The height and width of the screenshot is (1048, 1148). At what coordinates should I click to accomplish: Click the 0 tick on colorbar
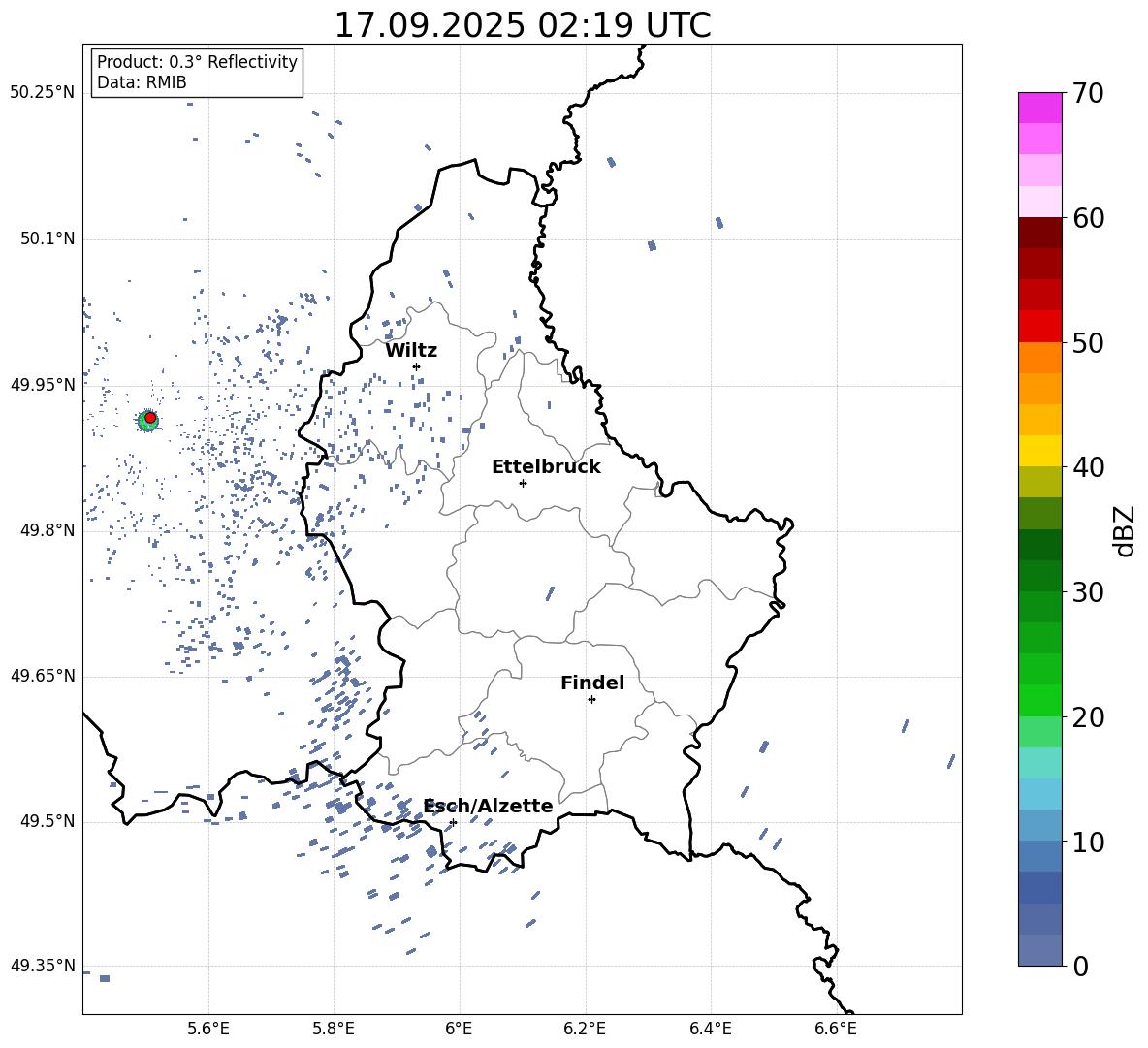click(1080, 966)
